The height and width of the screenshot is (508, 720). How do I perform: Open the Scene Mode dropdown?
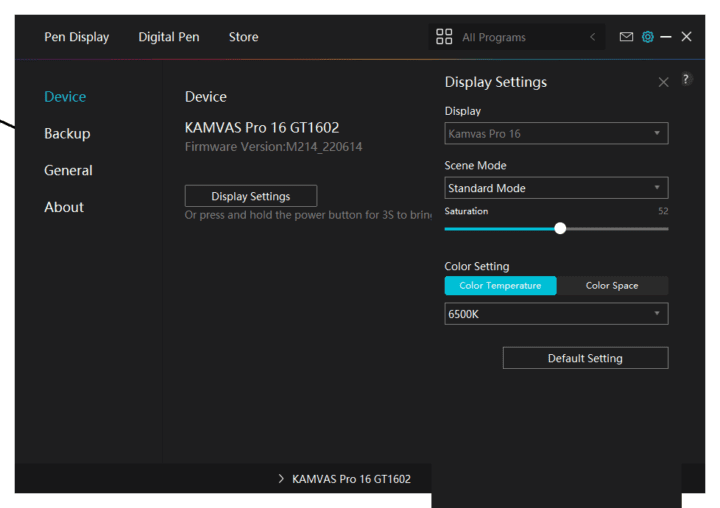pos(556,188)
